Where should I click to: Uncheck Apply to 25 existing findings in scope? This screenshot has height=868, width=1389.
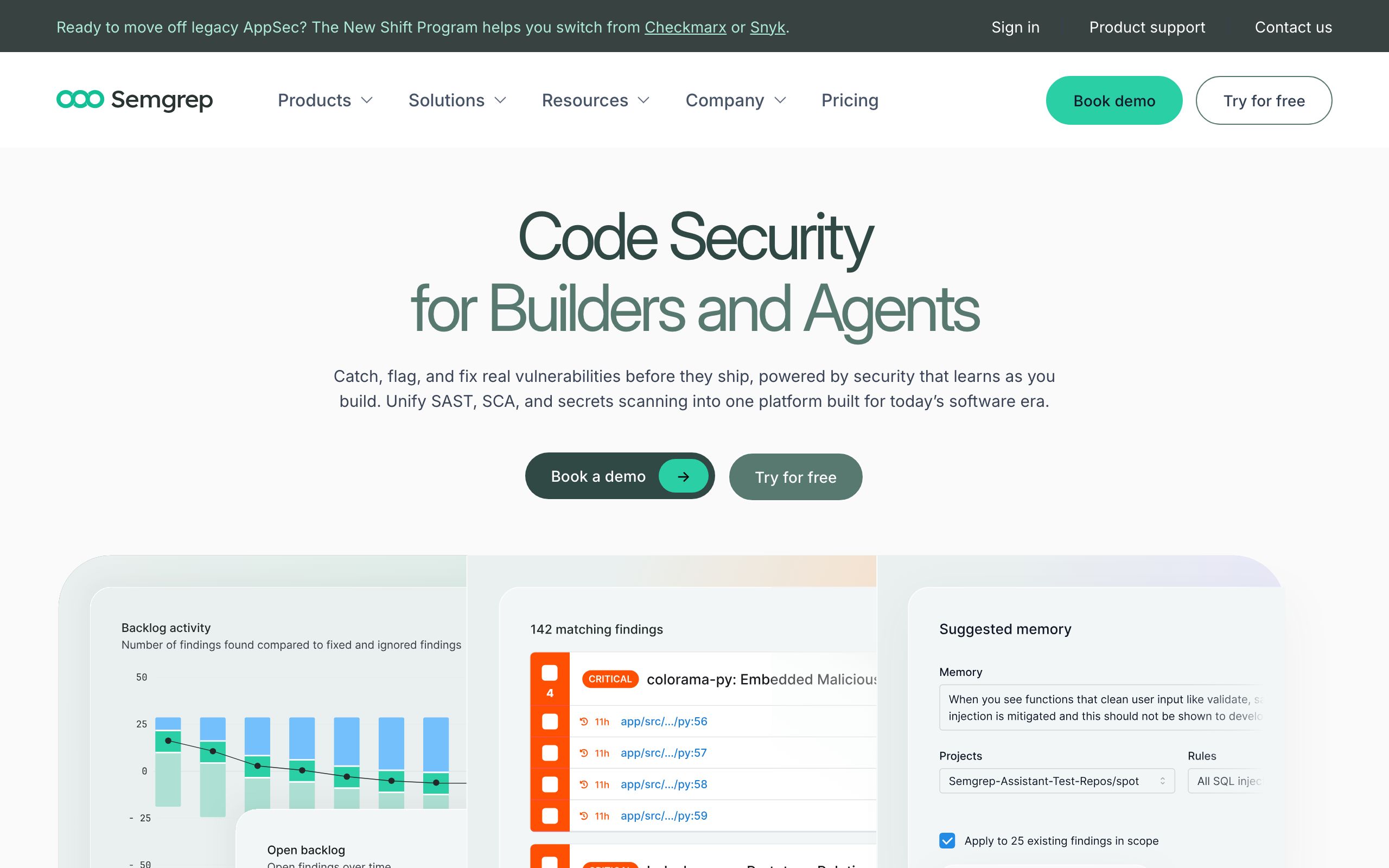pos(947,840)
